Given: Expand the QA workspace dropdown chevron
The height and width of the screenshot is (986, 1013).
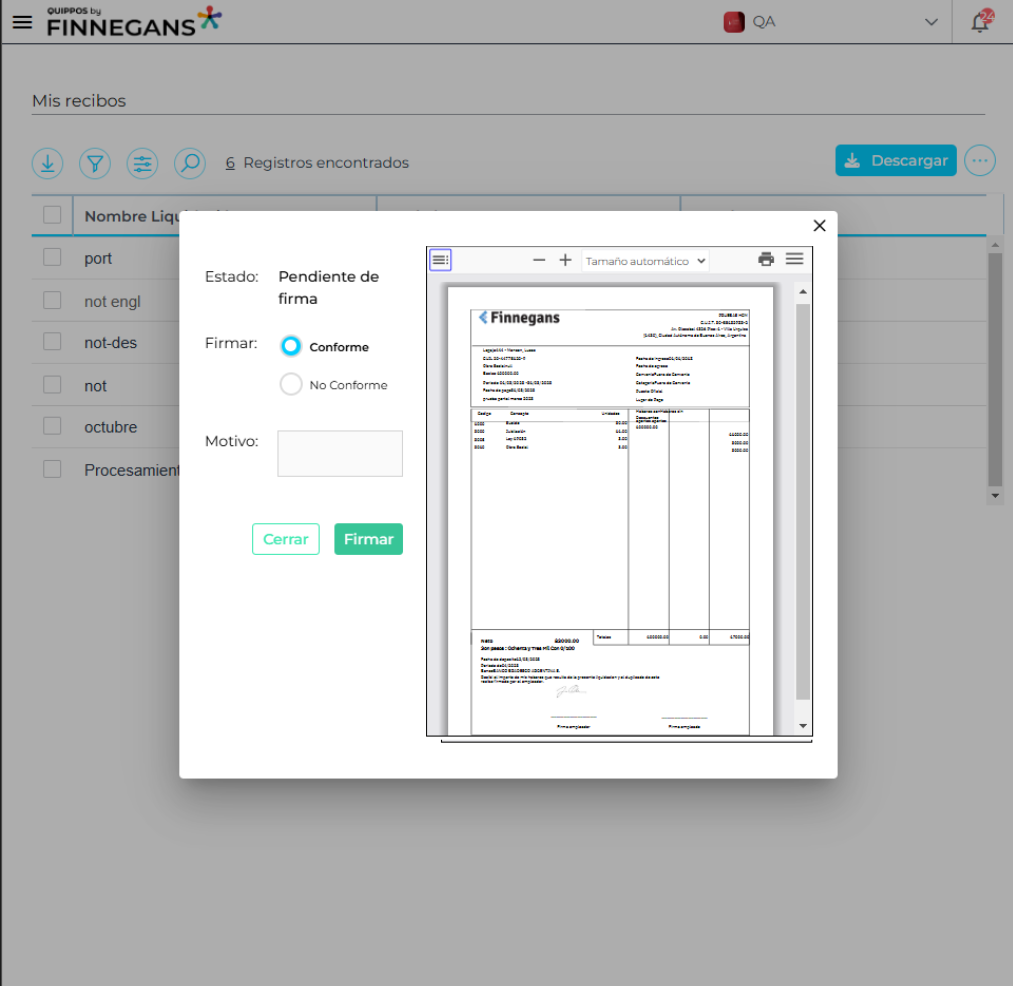Looking at the screenshot, I should click(931, 22).
